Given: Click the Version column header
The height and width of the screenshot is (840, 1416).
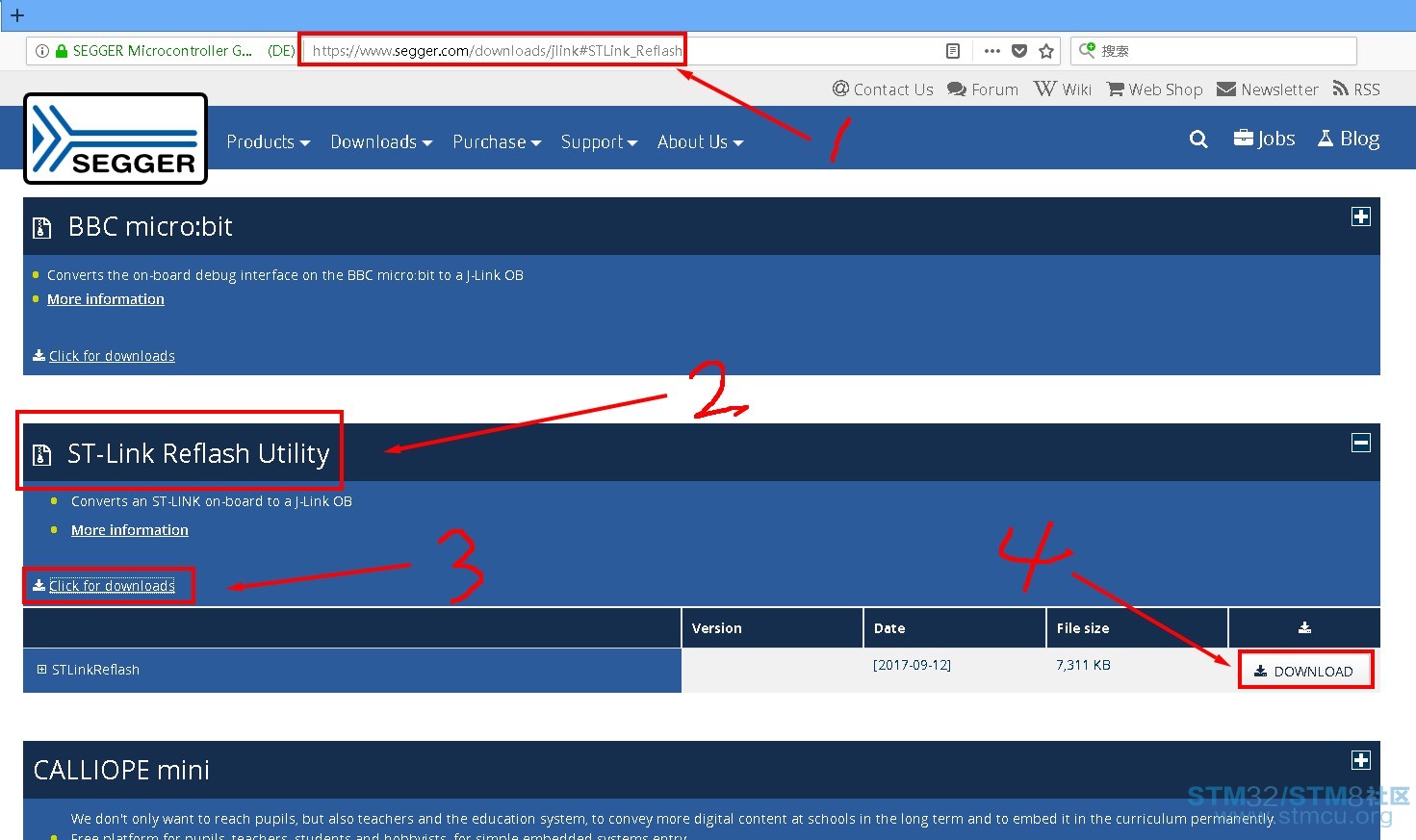Looking at the screenshot, I should coord(717,628).
